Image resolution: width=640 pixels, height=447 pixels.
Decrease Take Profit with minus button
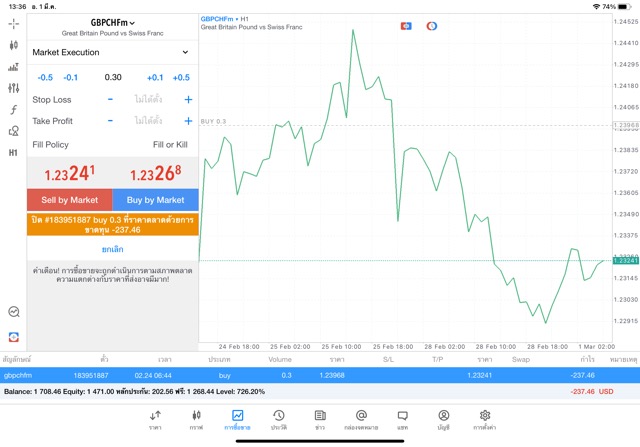pos(110,121)
